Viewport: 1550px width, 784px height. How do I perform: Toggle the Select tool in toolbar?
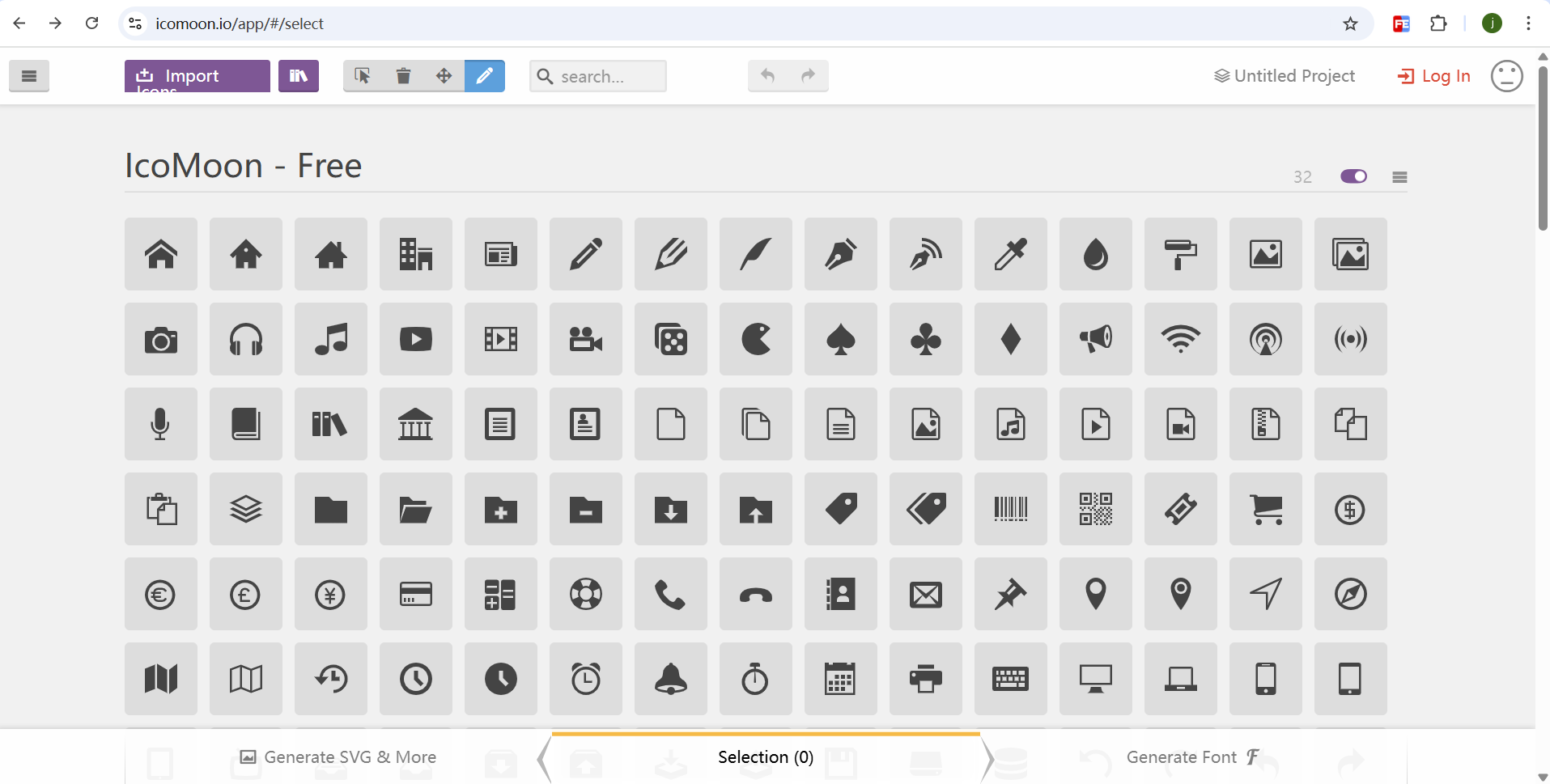pos(363,76)
